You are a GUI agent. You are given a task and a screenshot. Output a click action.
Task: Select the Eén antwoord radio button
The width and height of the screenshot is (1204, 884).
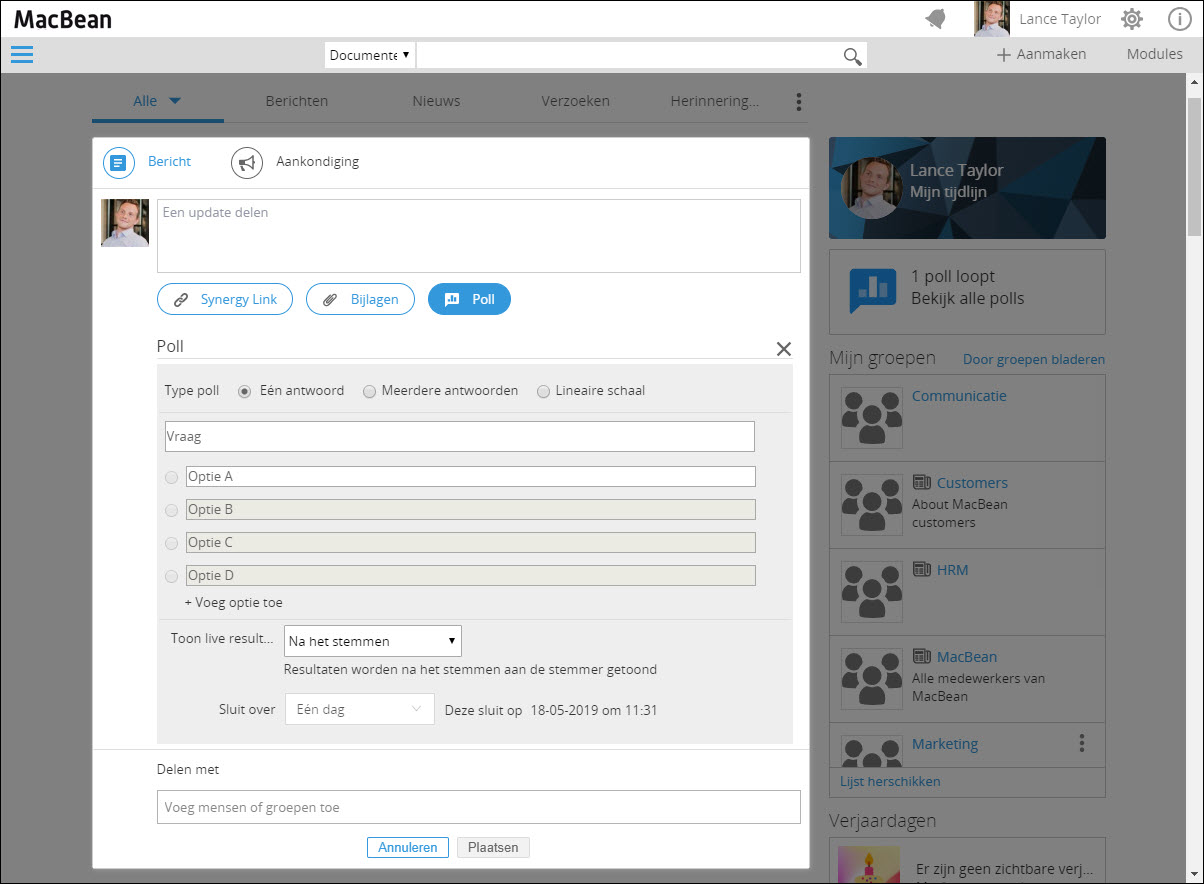pyautogui.click(x=244, y=391)
